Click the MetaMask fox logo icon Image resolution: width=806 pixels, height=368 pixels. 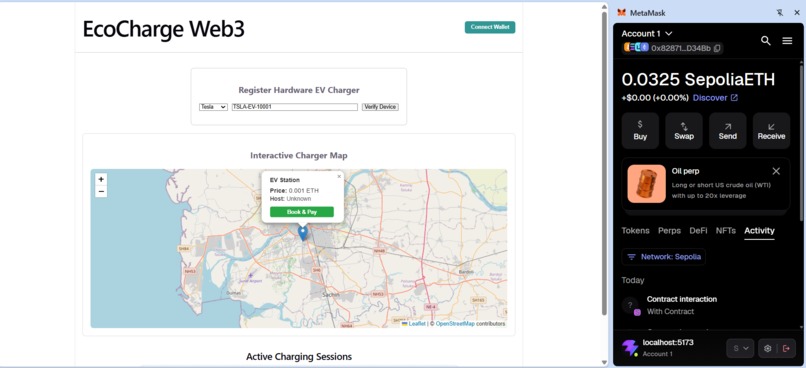point(621,12)
